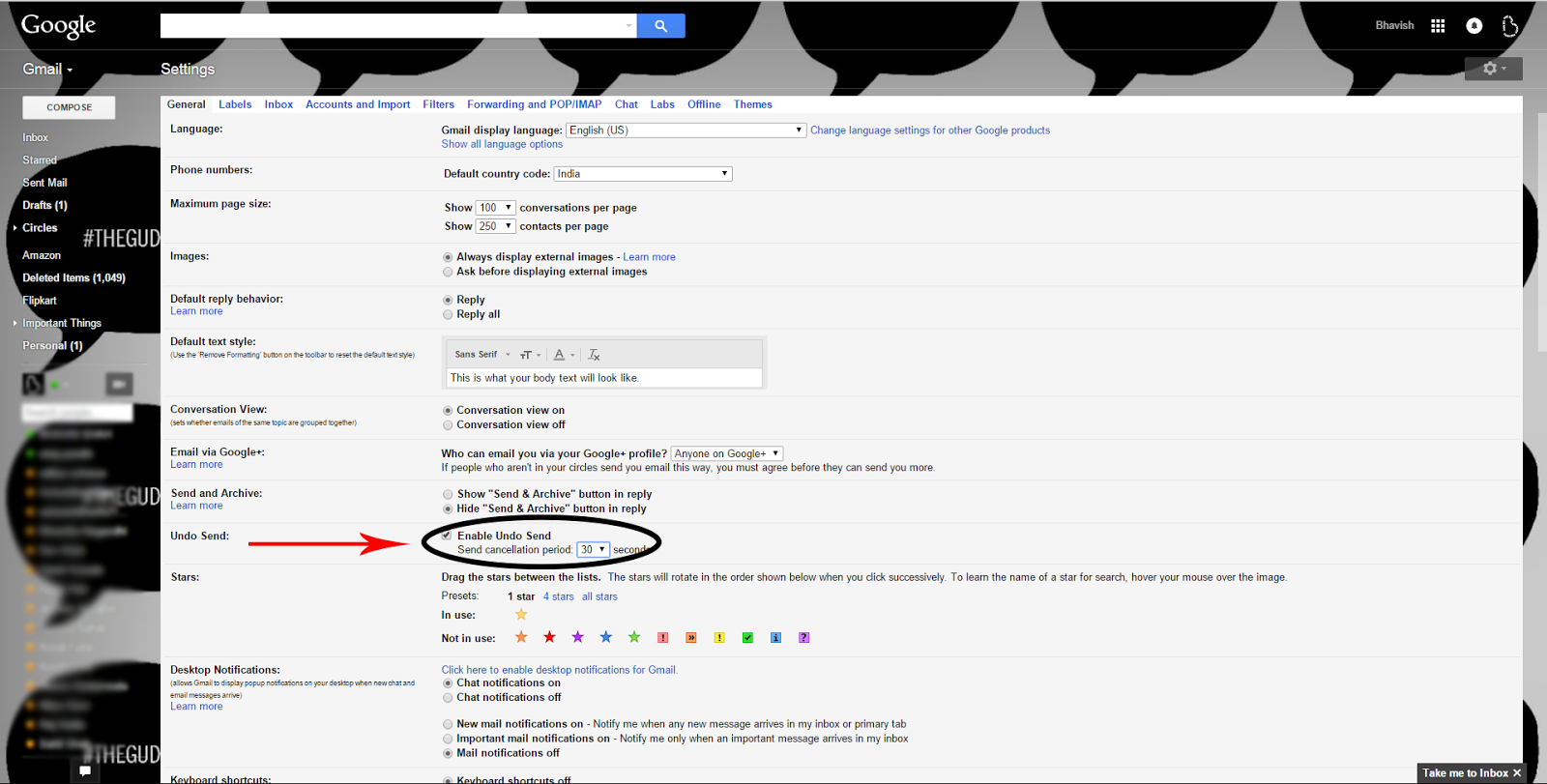Screen dimensions: 1547x784
Task: Open the Sans Serif font dropdown
Action: click(482, 355)
